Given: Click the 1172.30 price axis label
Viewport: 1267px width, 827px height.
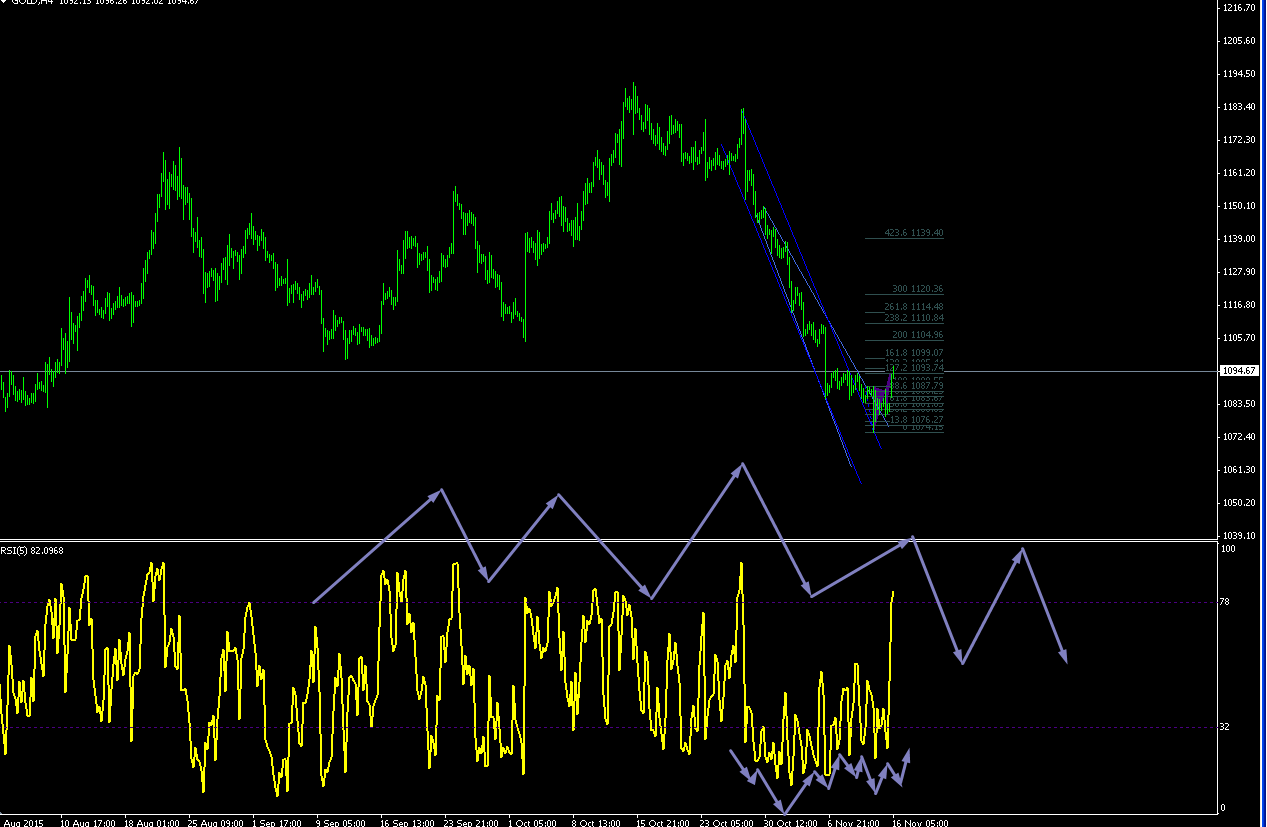Looking at the screenshot, I should 1241,139.
